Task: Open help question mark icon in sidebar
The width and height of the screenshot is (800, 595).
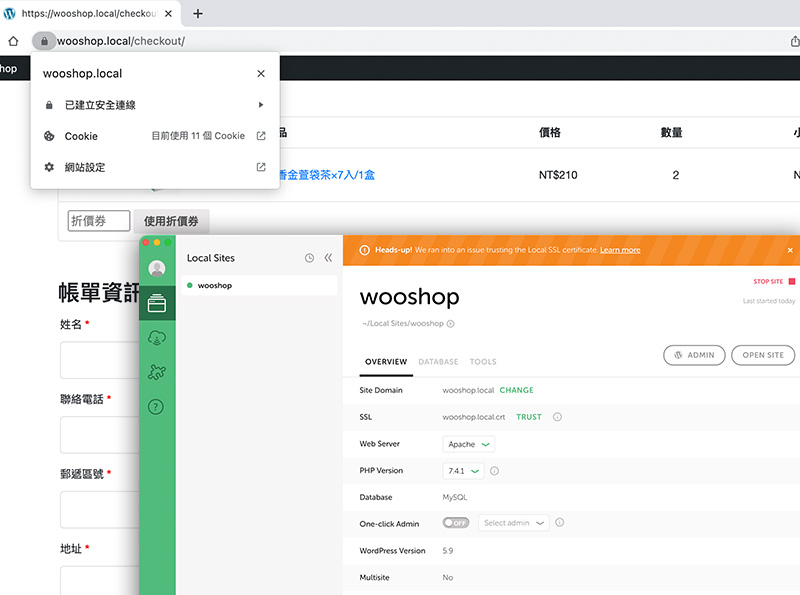Action: (x=156, y=407)
